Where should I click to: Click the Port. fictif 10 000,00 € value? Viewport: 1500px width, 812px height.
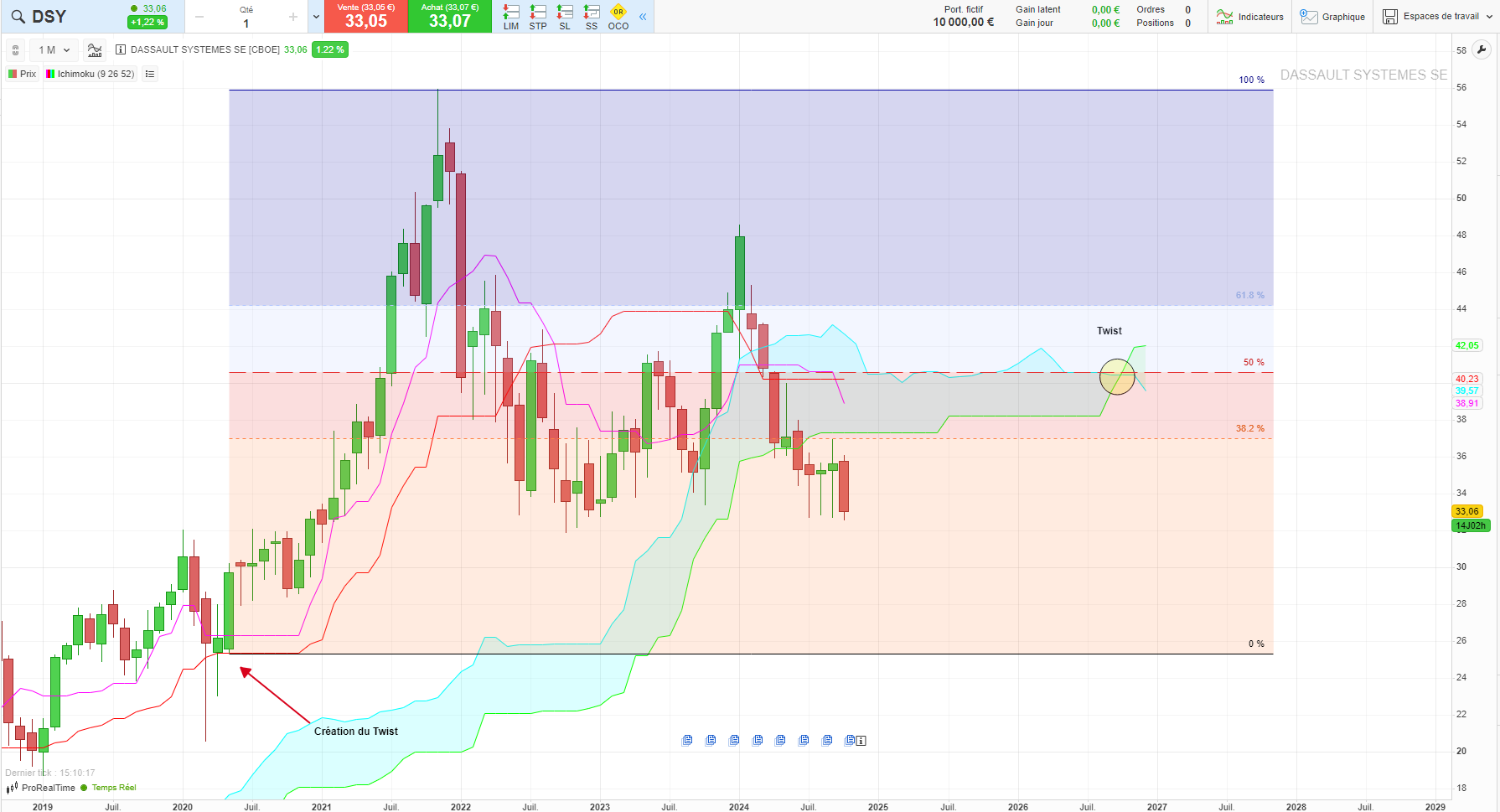(x=964, y=23)
